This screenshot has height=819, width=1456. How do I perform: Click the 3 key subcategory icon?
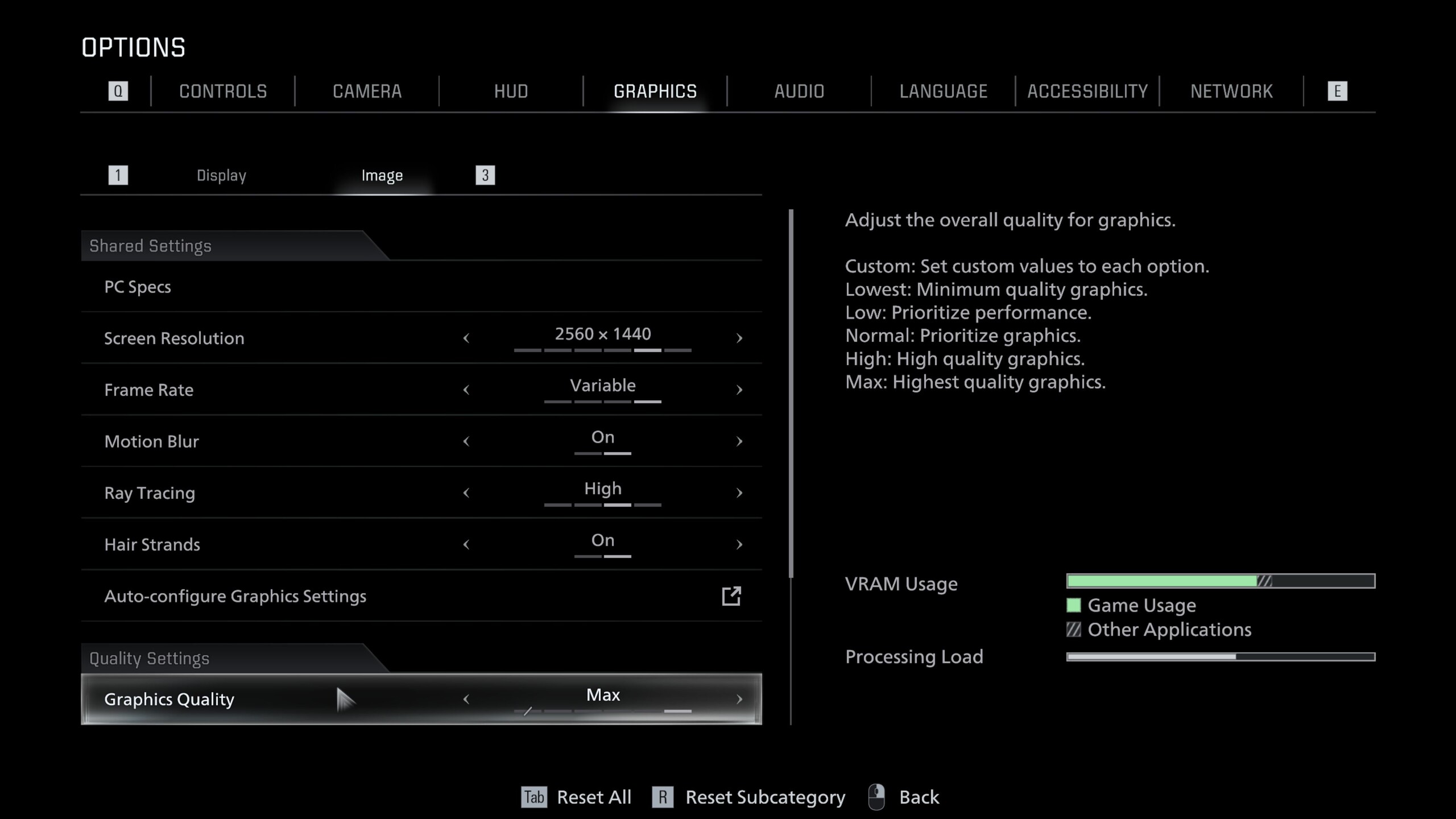485,175
